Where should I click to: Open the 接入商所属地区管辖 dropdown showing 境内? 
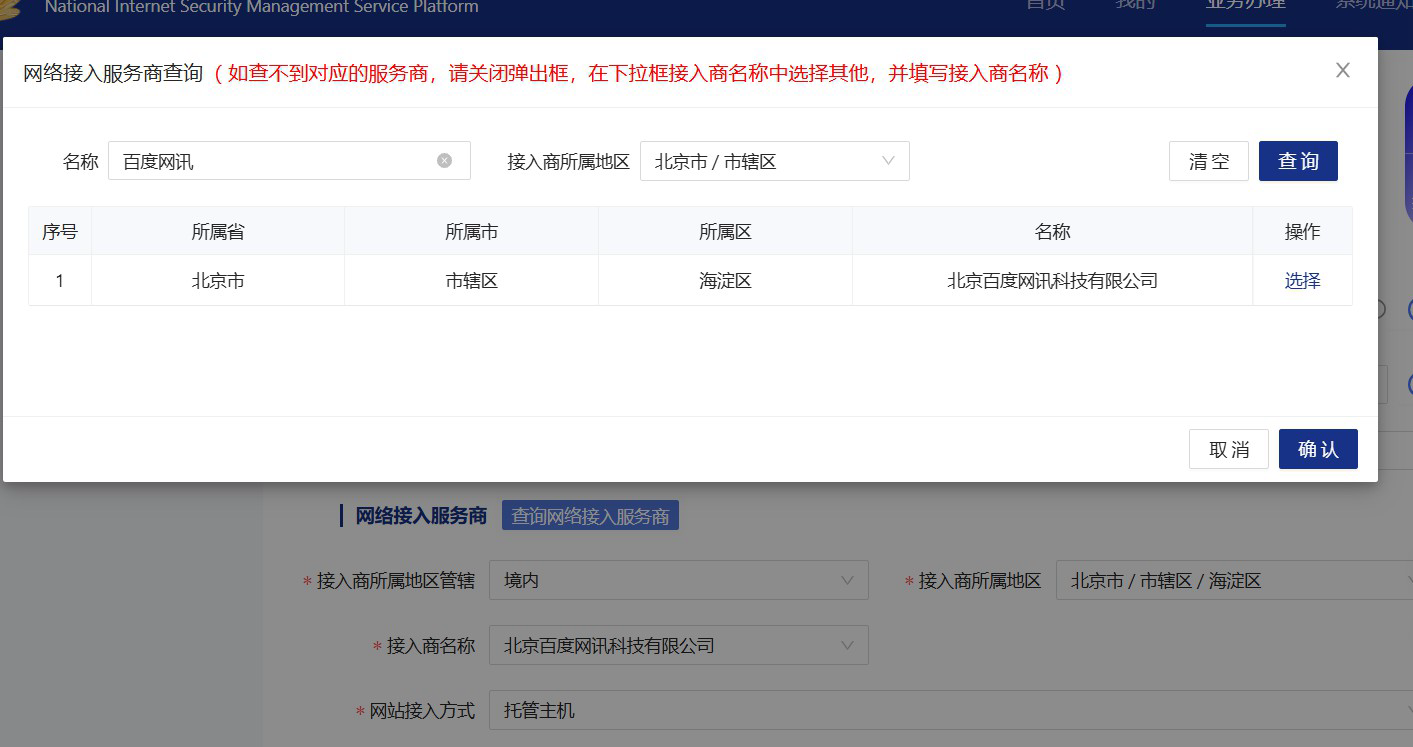(678, 580)
